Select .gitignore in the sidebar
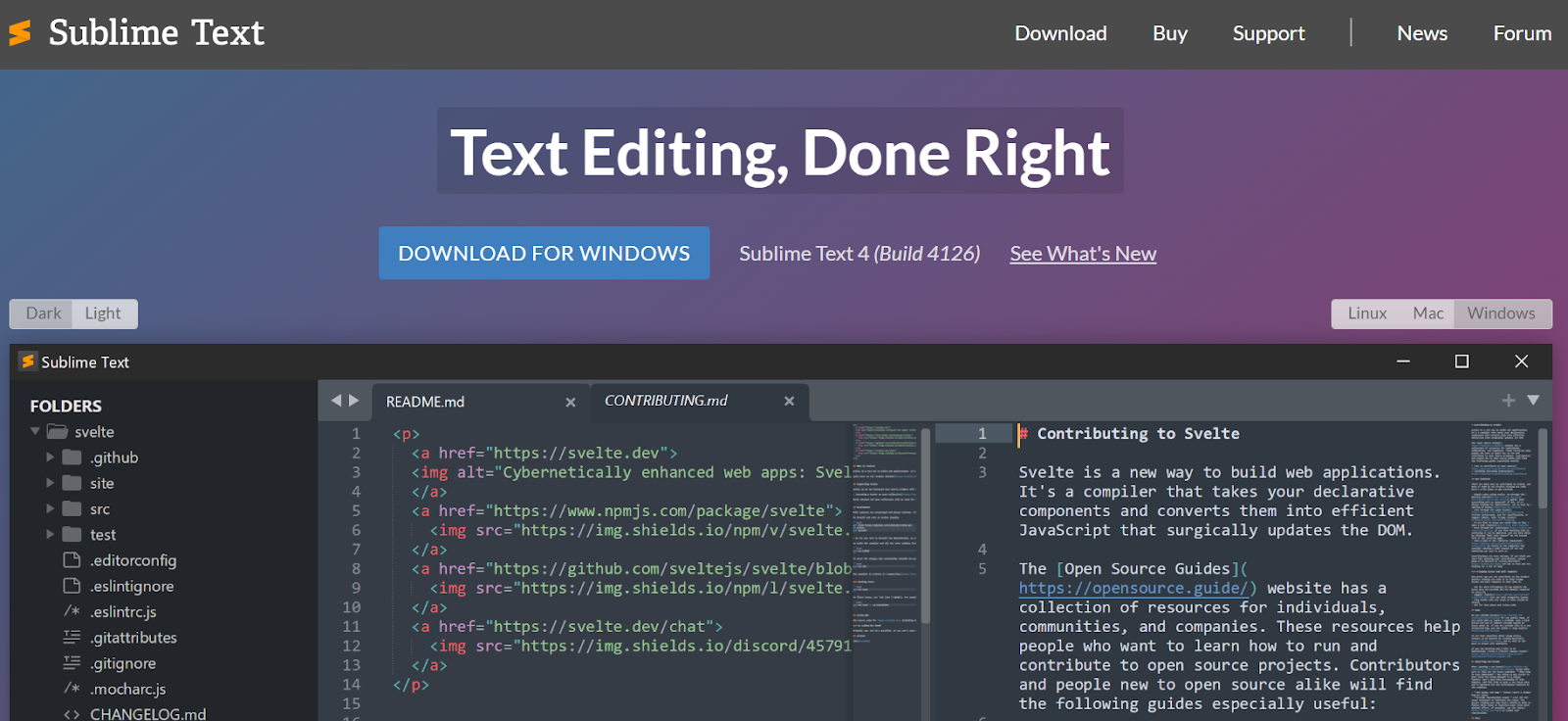1568x721 pixels. [123, 663]
